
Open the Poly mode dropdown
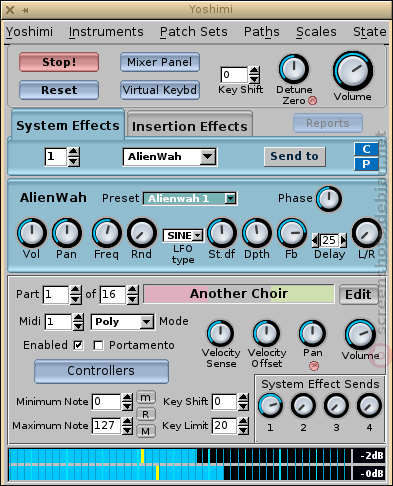(122, 322)
